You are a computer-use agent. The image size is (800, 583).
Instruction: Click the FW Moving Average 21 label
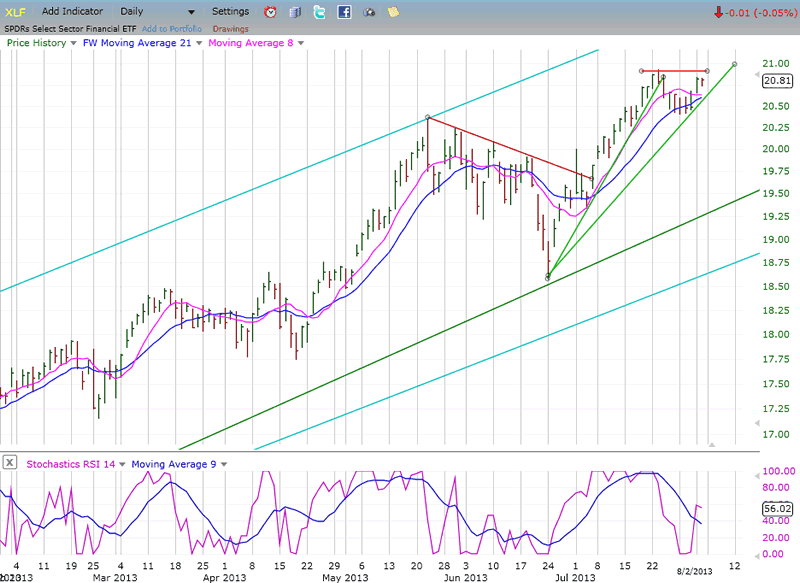click(137, 43)
